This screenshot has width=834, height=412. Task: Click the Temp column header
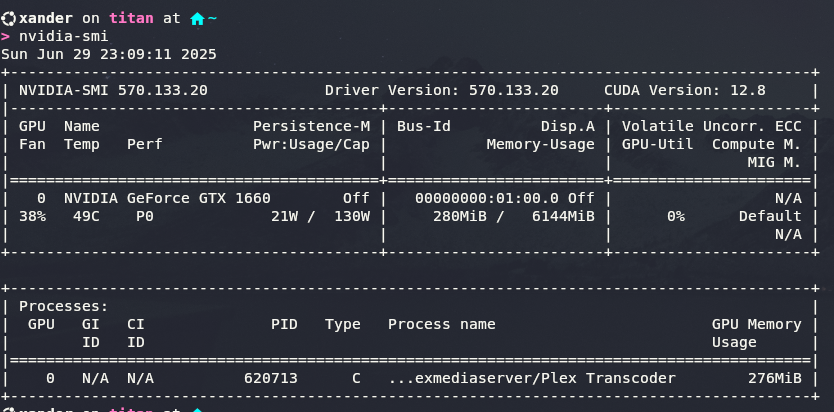(x=82, y=145)
